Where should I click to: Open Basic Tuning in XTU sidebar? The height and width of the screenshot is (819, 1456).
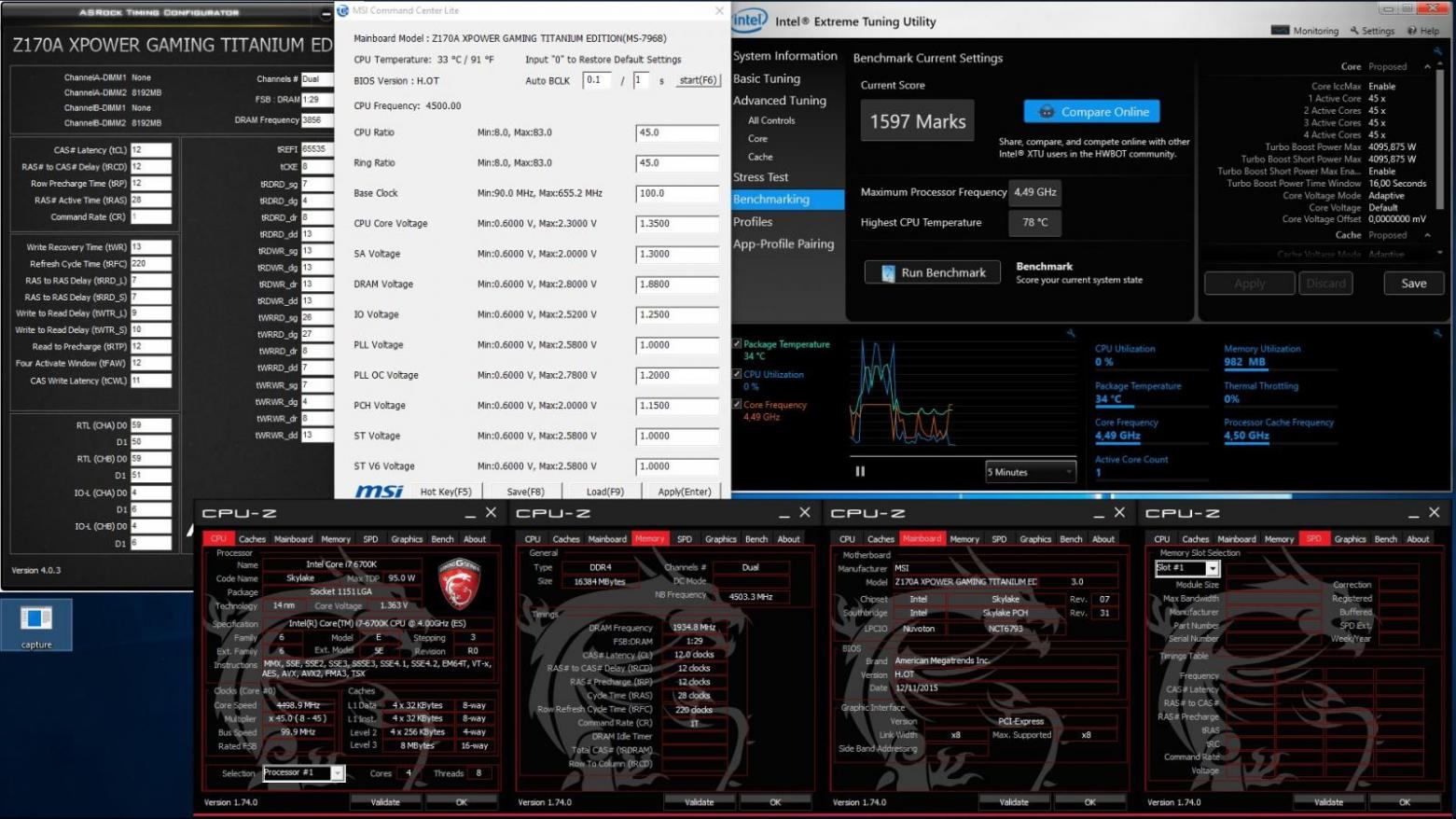point(767,78)
